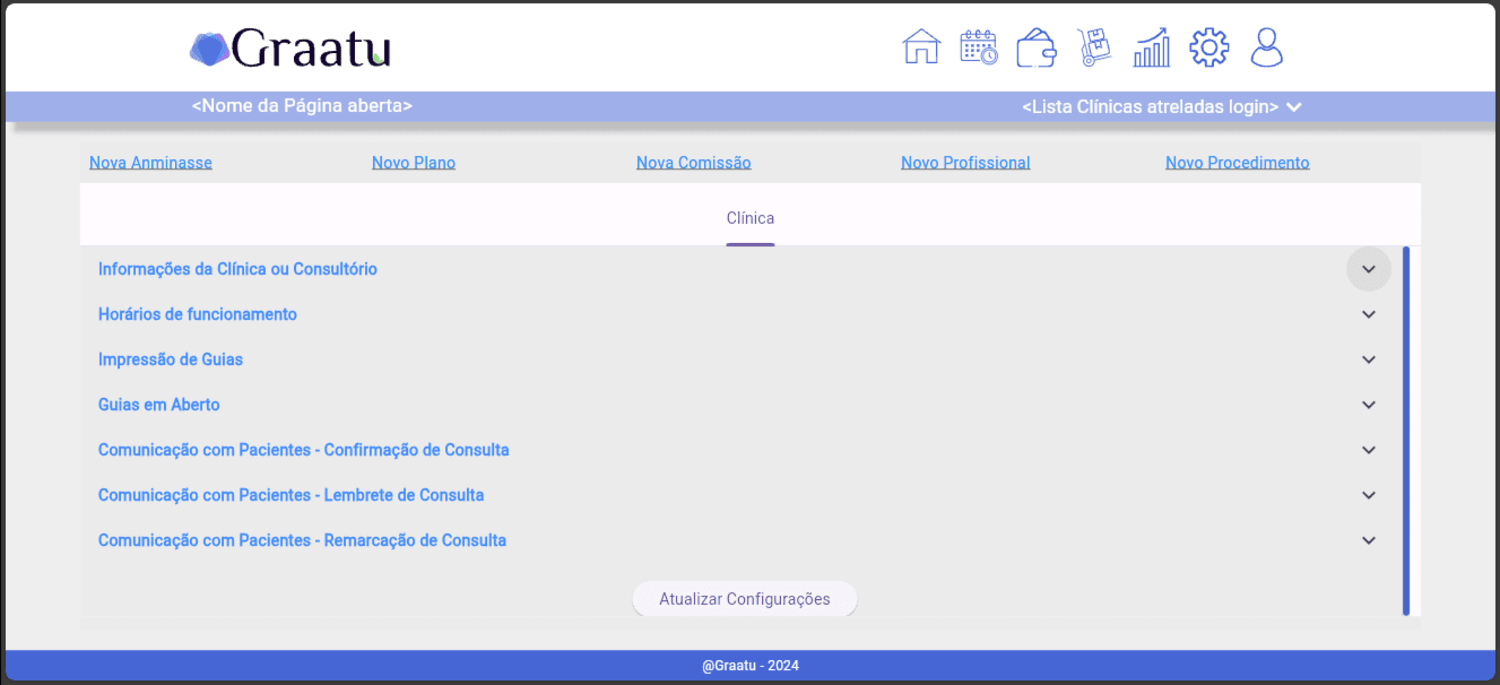Click the Horários de funcionamento title
1500x685 pixels.
pyautogui.click(x=198, y=314)
